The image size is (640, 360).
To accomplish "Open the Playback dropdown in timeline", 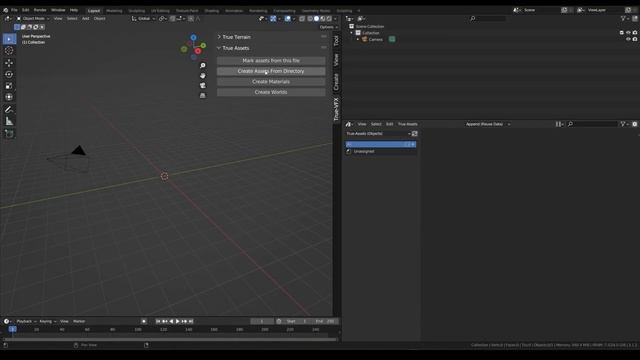I will pos(26,321).
